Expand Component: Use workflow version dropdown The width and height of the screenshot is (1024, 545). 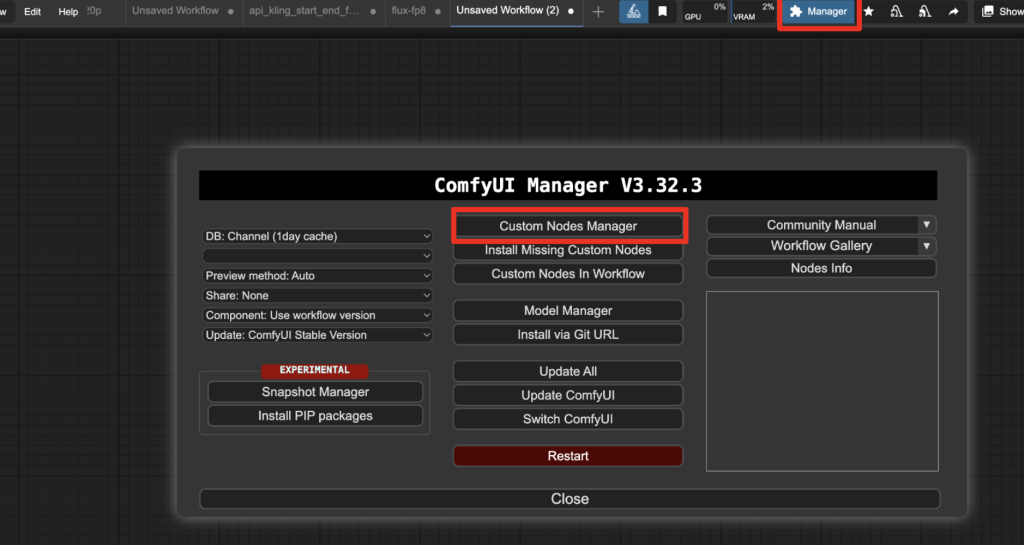(x=317, y=315)
